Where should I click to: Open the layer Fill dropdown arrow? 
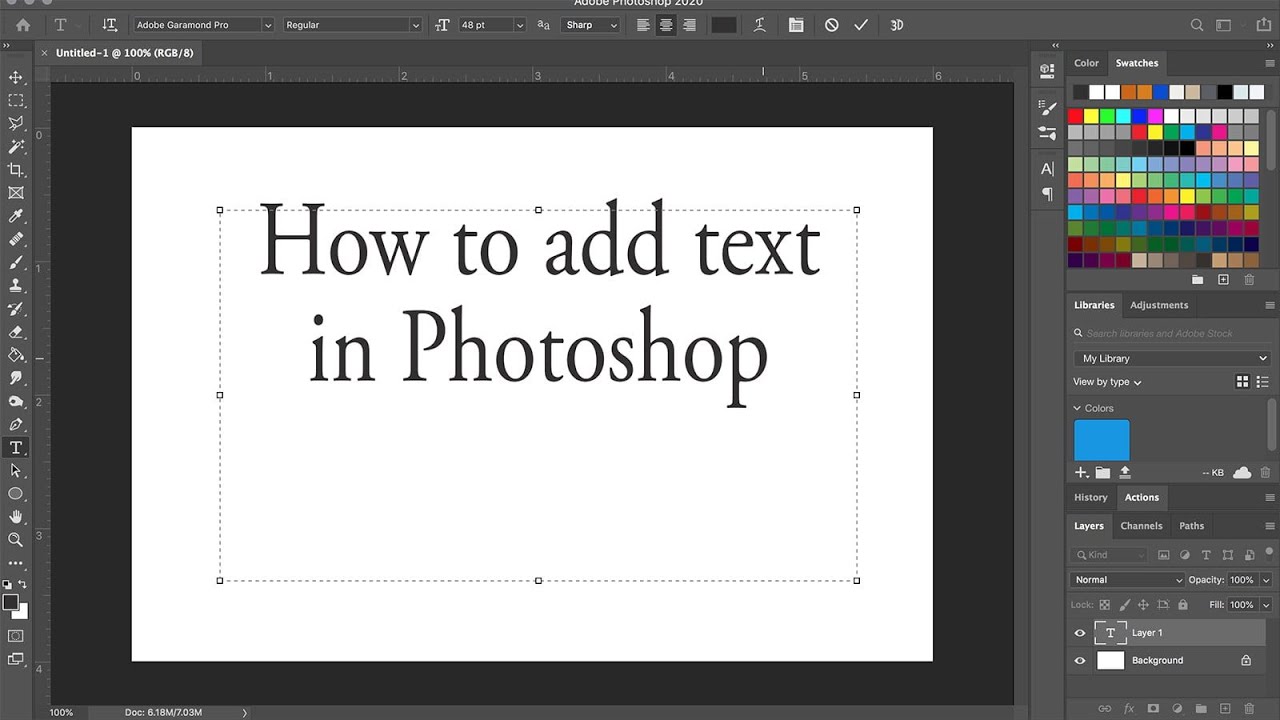1265,605
